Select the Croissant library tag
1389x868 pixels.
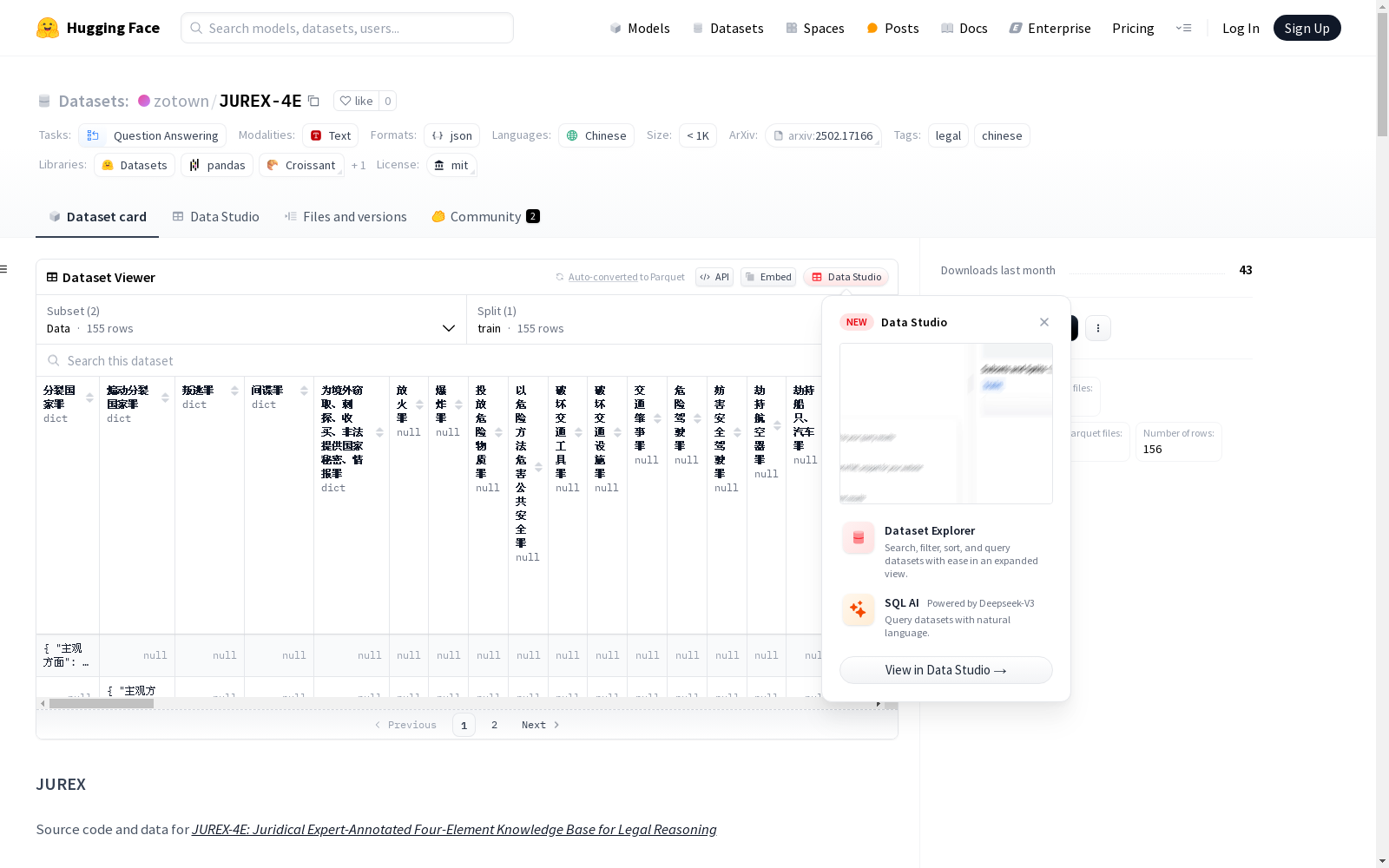pyautogui.click(x=301, y=165)
